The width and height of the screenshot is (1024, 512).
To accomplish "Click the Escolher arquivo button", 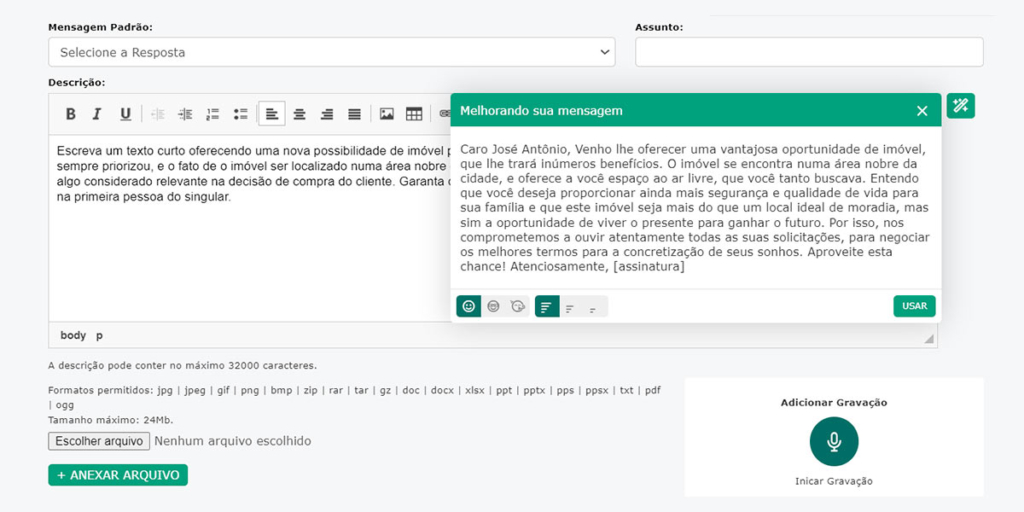I will click(x=99, y=441).
